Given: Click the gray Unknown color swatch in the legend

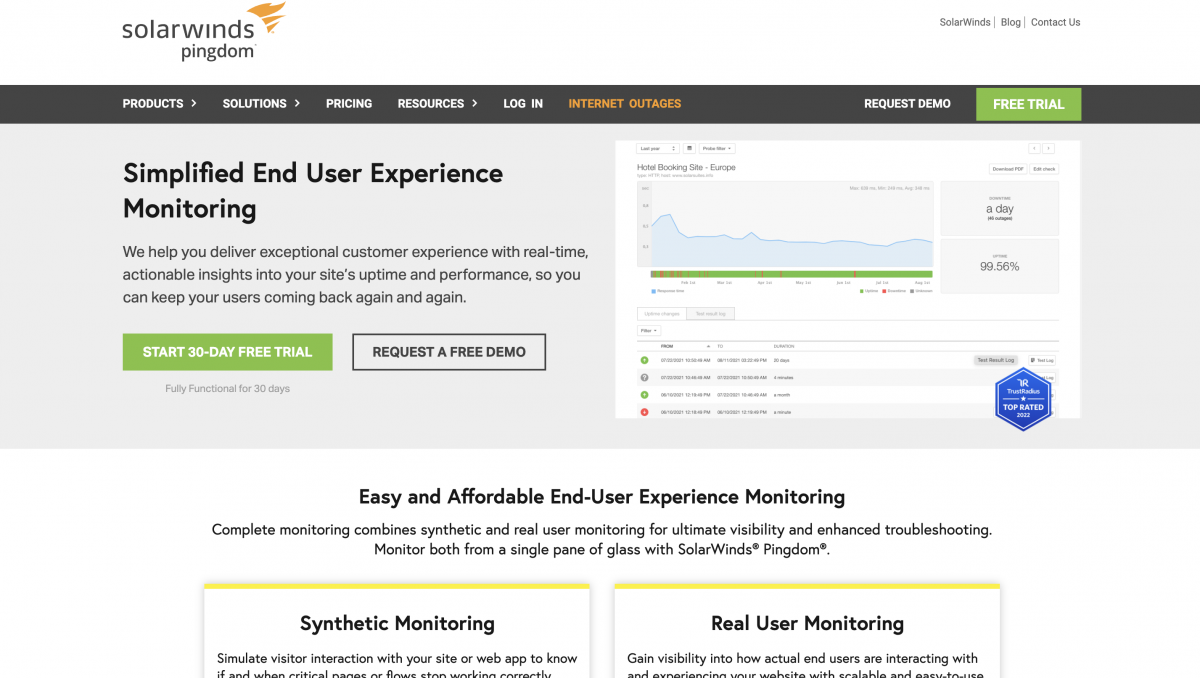Looking at the screenshot, I should 911,291.
